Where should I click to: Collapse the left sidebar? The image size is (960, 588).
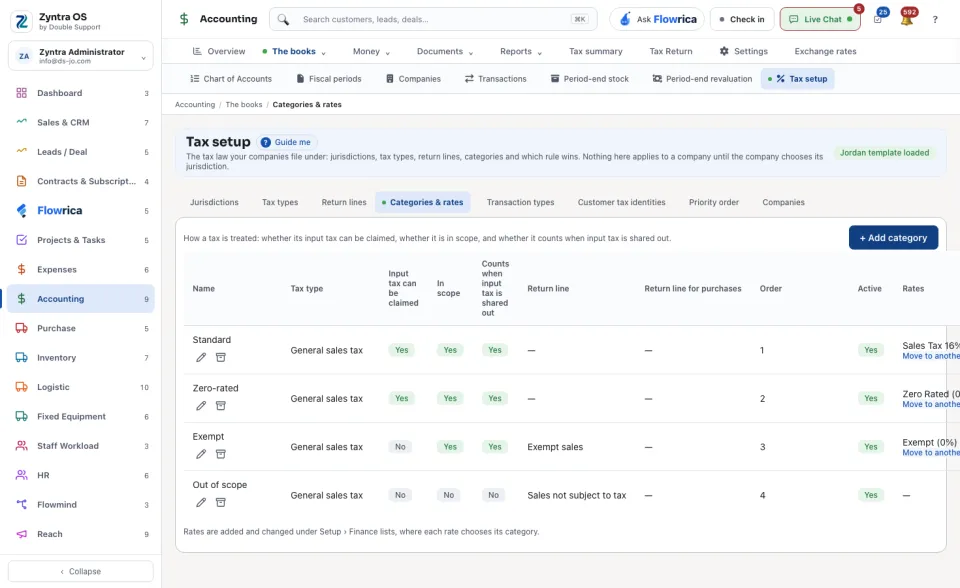point(81,571)
